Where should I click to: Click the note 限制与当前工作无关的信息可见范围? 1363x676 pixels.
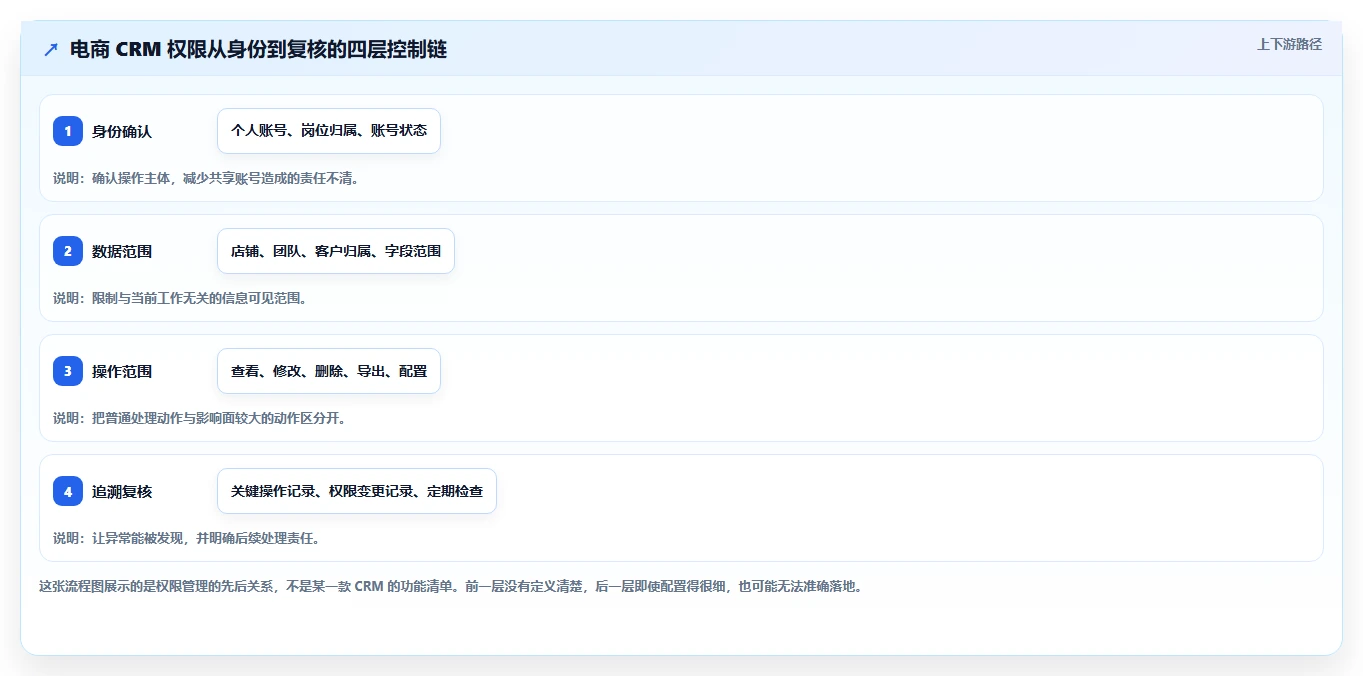(x=180, y=298)
